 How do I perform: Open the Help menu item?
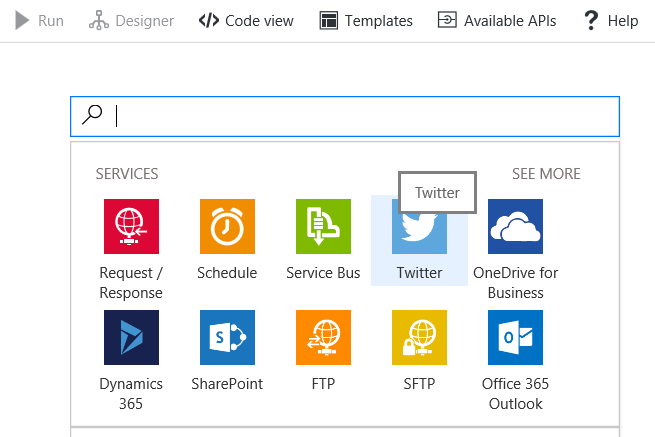point(611,20)
